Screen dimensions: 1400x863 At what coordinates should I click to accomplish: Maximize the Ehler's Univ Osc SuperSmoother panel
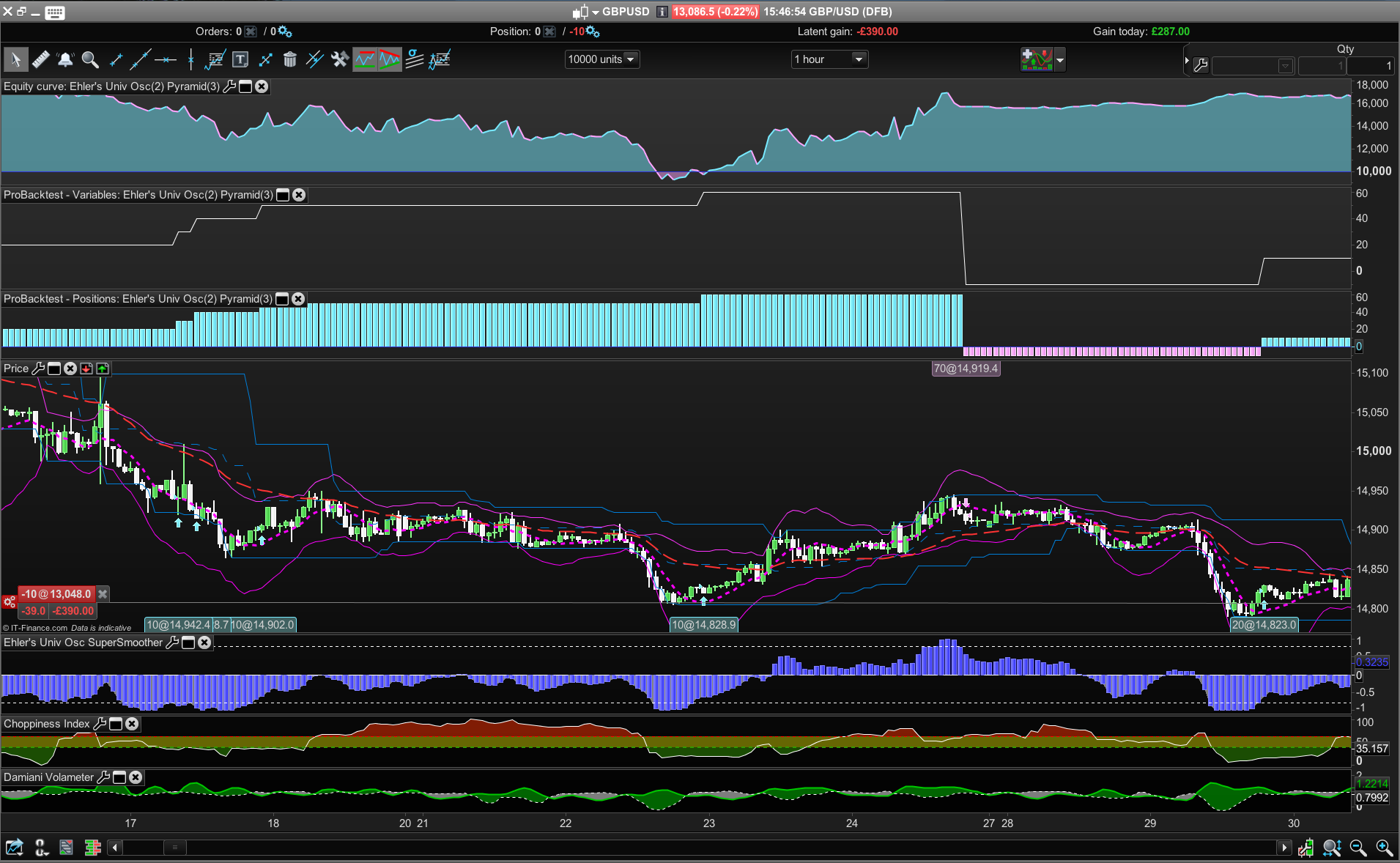pos(188,642)
